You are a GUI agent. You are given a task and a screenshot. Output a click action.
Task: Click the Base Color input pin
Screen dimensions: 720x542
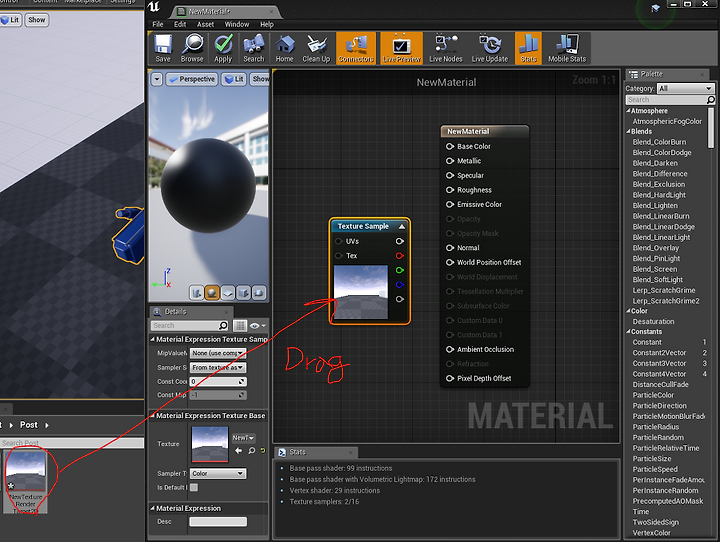(x=450, y=146)
